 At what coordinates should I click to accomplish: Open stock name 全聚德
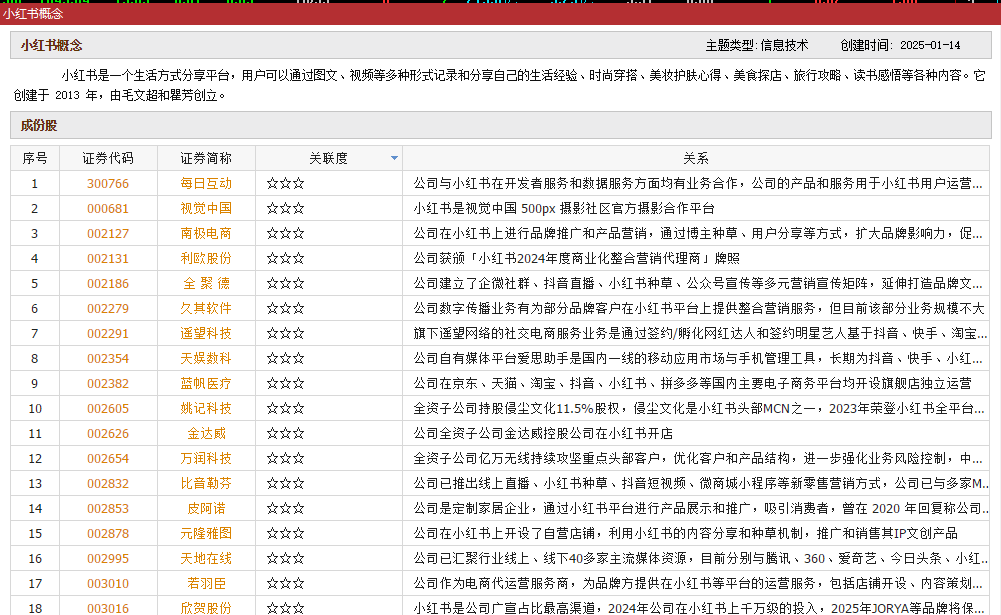tap(206, 284)
